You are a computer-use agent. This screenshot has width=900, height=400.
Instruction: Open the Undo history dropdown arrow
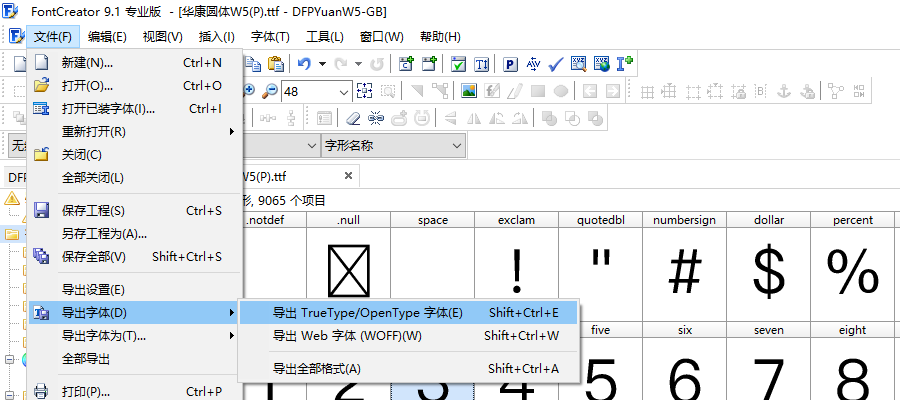click(x=322, y=64)
